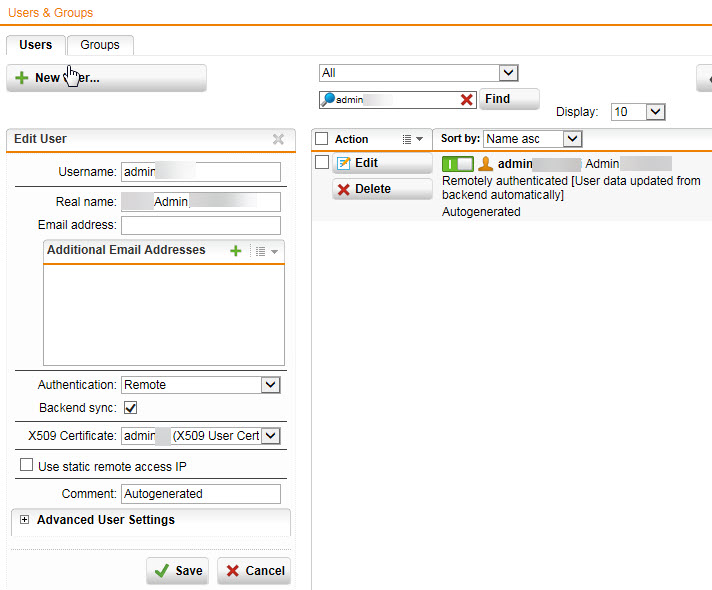Click the Additional Email Addresses list box
712x590 pixels.
pyautogui.click(x=164, y=315)
